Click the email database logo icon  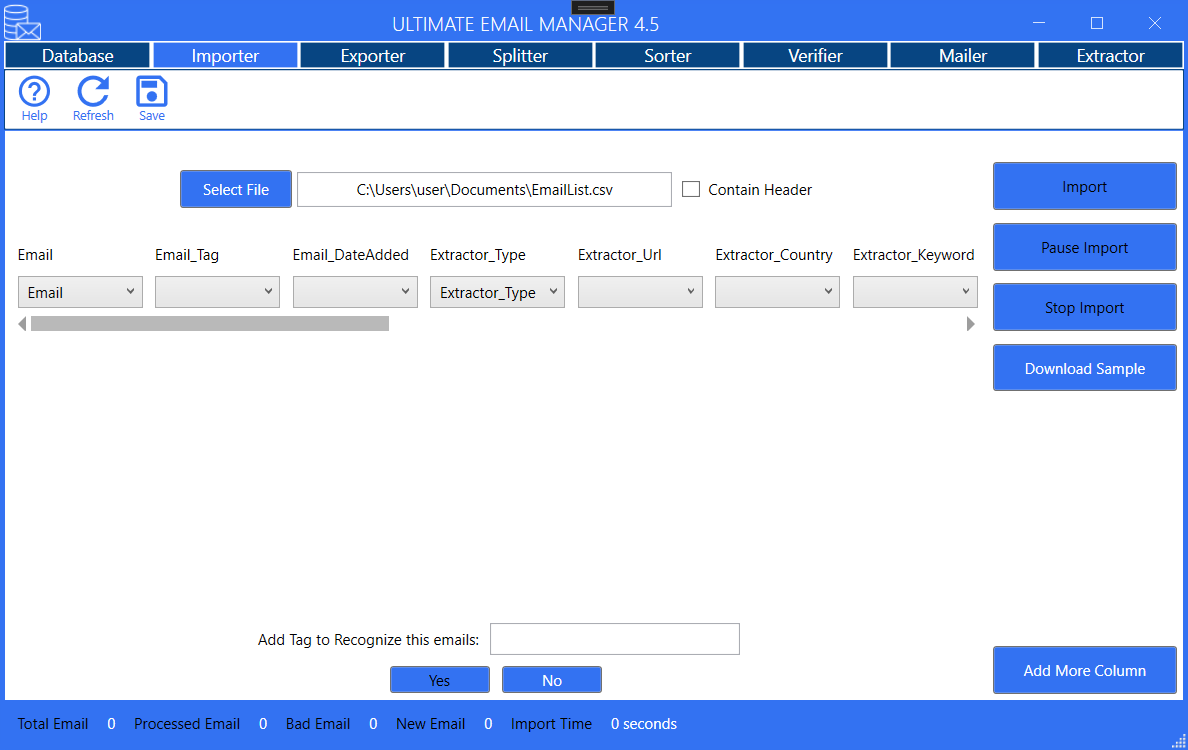22,22
